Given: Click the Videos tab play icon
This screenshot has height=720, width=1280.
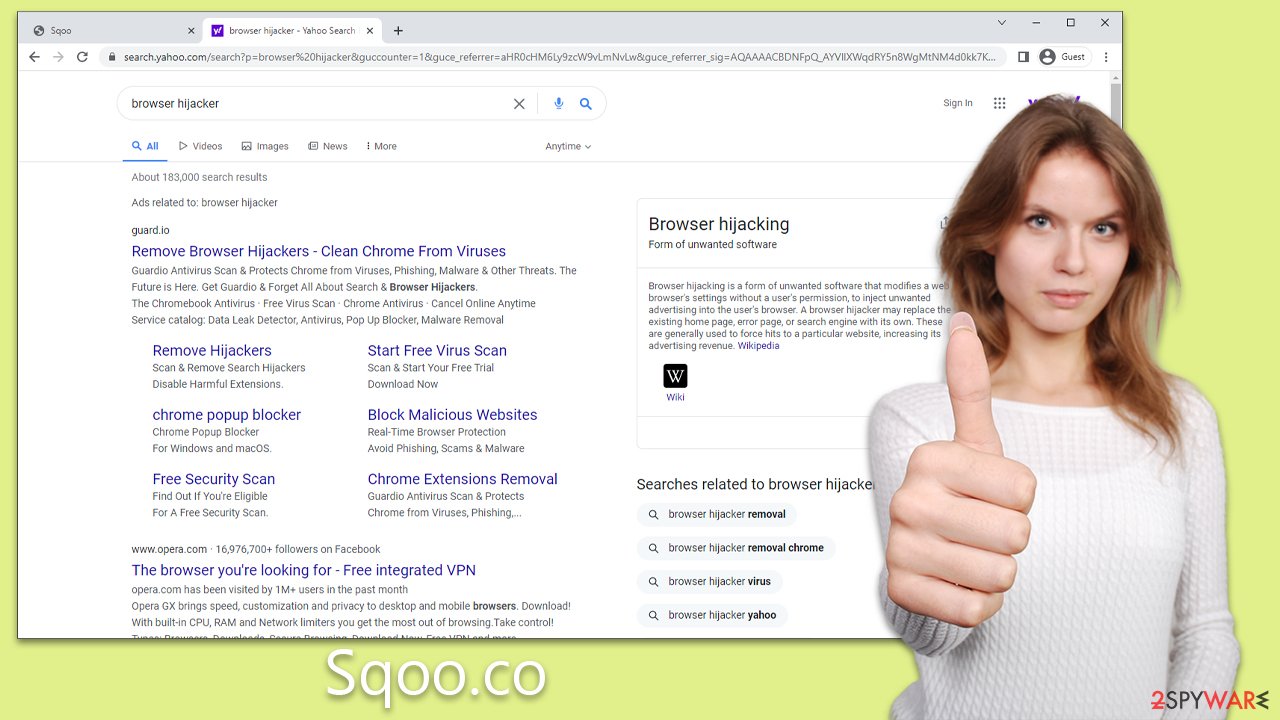Looking at the screenshot, I should (x=183, y=146).
